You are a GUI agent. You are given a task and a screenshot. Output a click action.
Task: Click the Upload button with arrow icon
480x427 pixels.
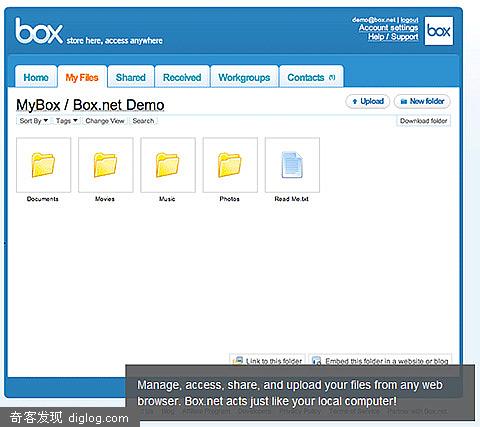(368, 101)
